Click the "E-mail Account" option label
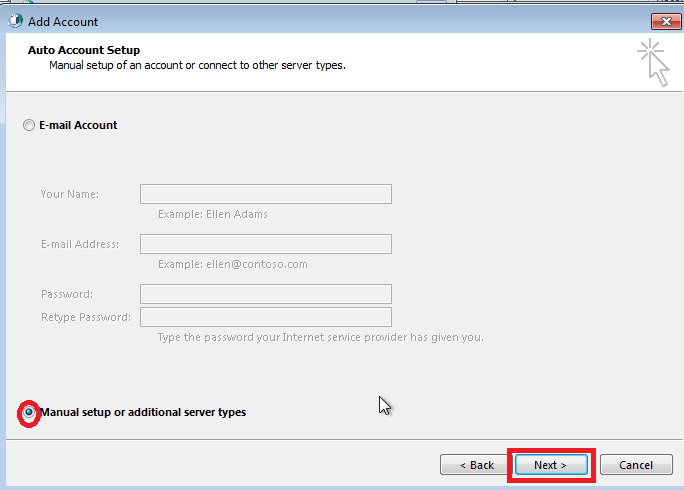Viewport: 684px width, 490px height. (x=78, y=125)
